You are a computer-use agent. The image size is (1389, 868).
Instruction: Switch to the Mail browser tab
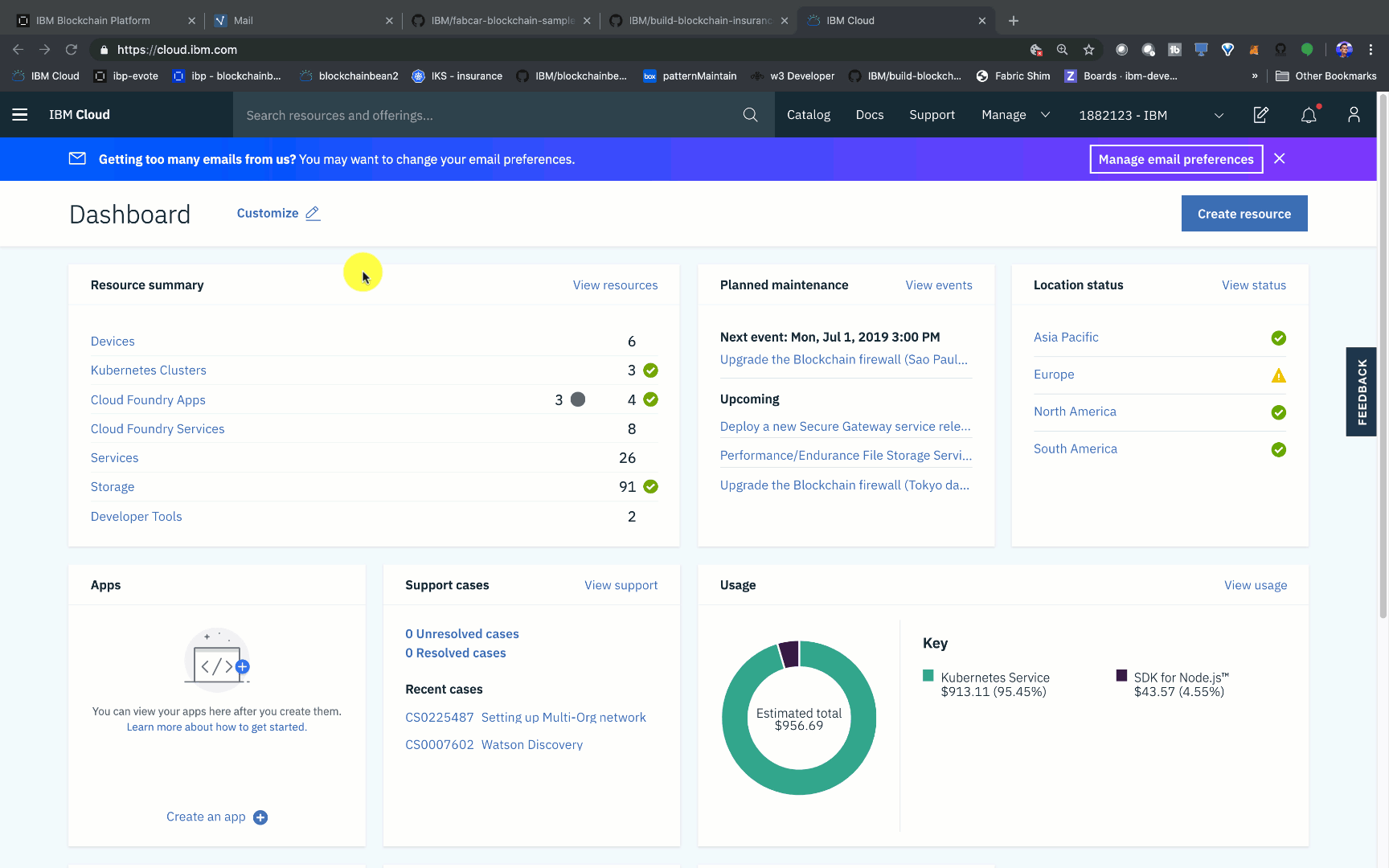tap(304, 21)
